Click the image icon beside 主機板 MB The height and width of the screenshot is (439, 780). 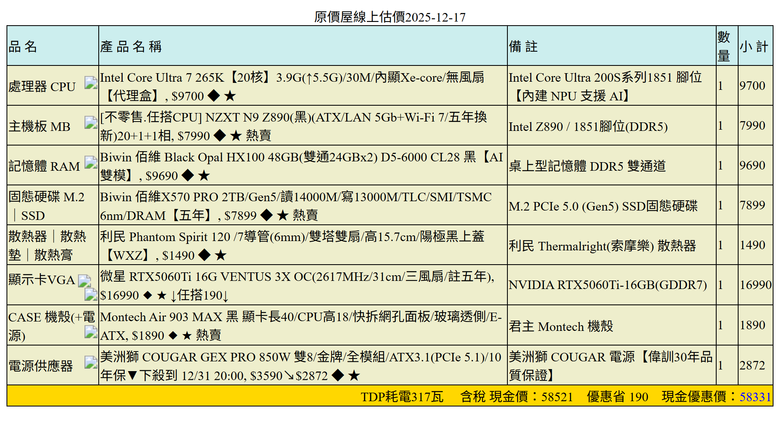coord(91,123)
